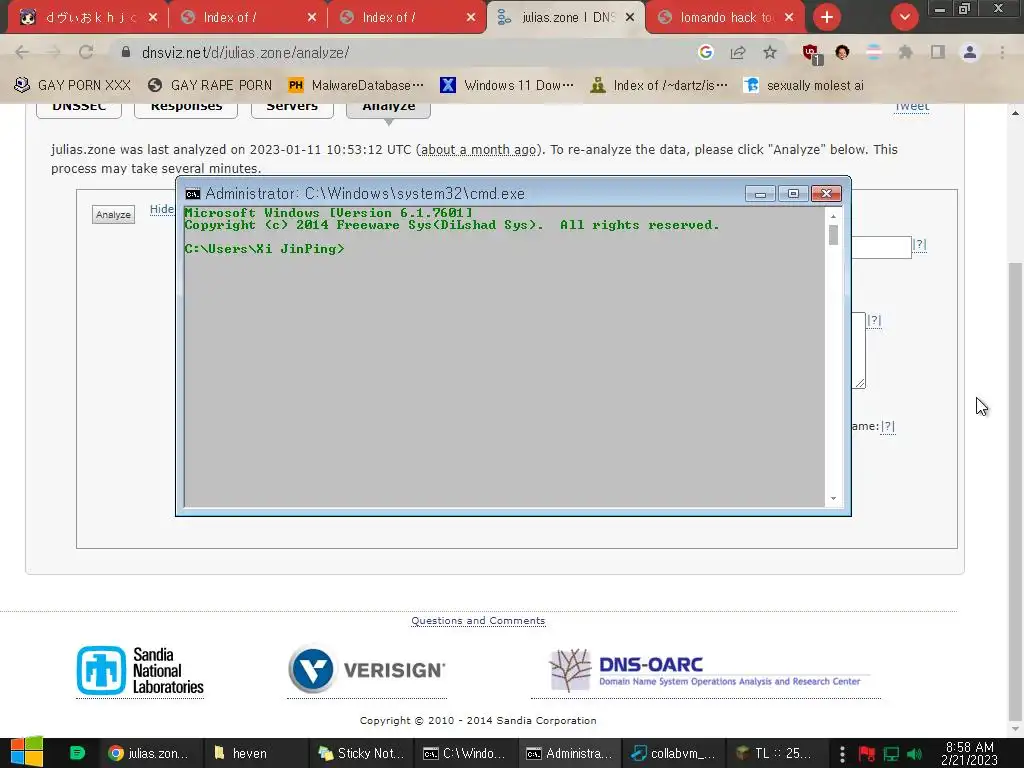The width and height of the screenshot is (1024, 768).
Task: Open Chrome three-dot menu
Action: coord(1002,52)
